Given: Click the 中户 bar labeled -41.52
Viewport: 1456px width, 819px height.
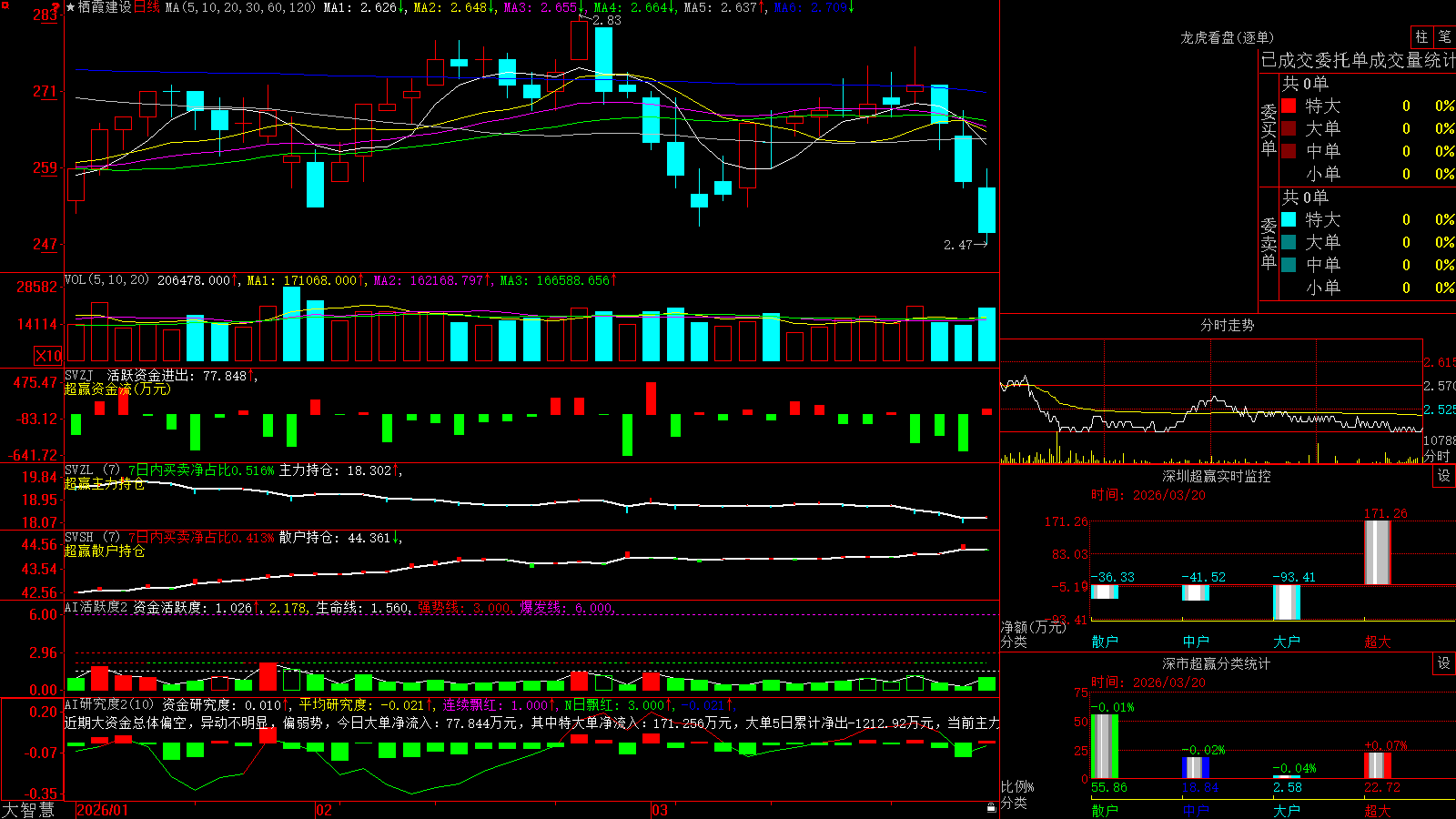Looking at the screenshot, I should pyautogui.click(x=1196, y=592).
